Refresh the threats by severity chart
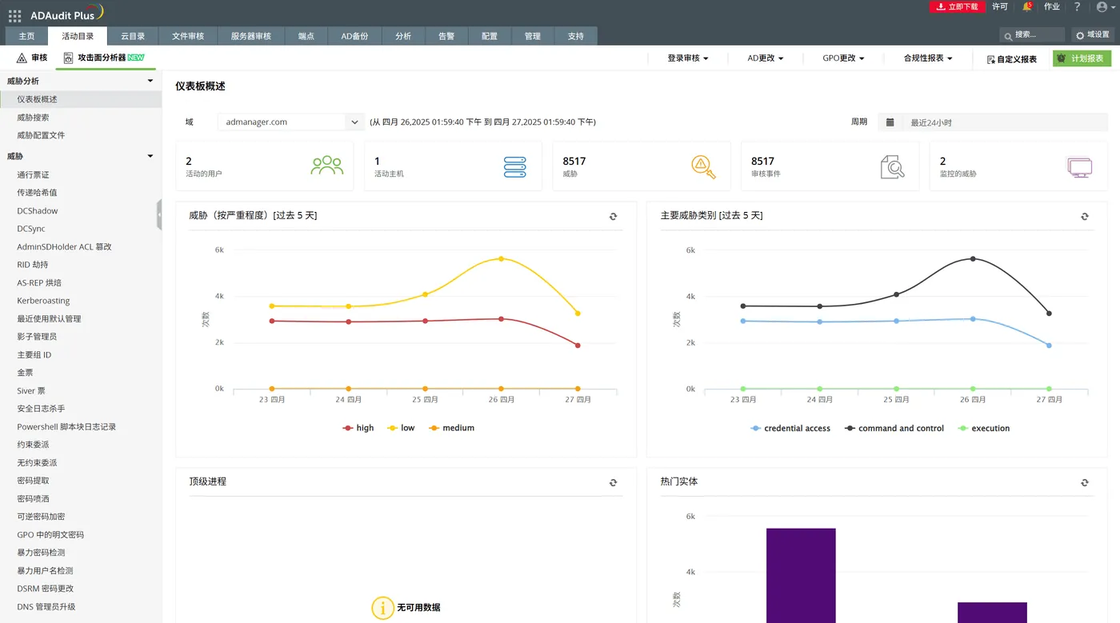Image resolution: width=1120 pixels, height=623 pixels. pos(613,216)
